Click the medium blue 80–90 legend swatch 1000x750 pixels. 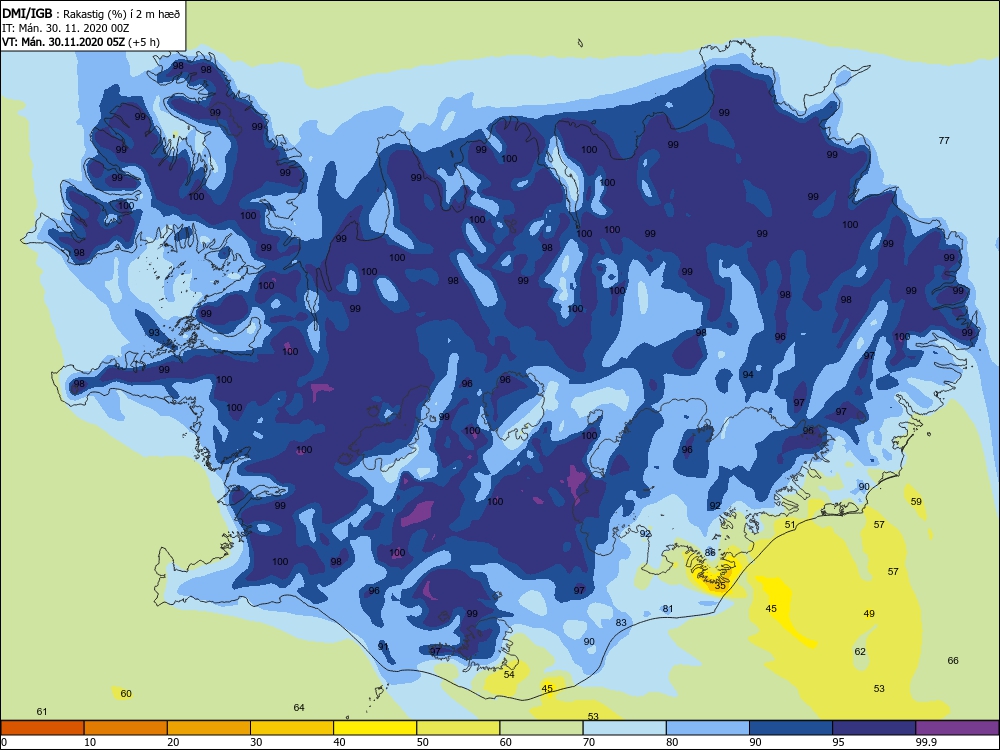(x=708, y=728)
